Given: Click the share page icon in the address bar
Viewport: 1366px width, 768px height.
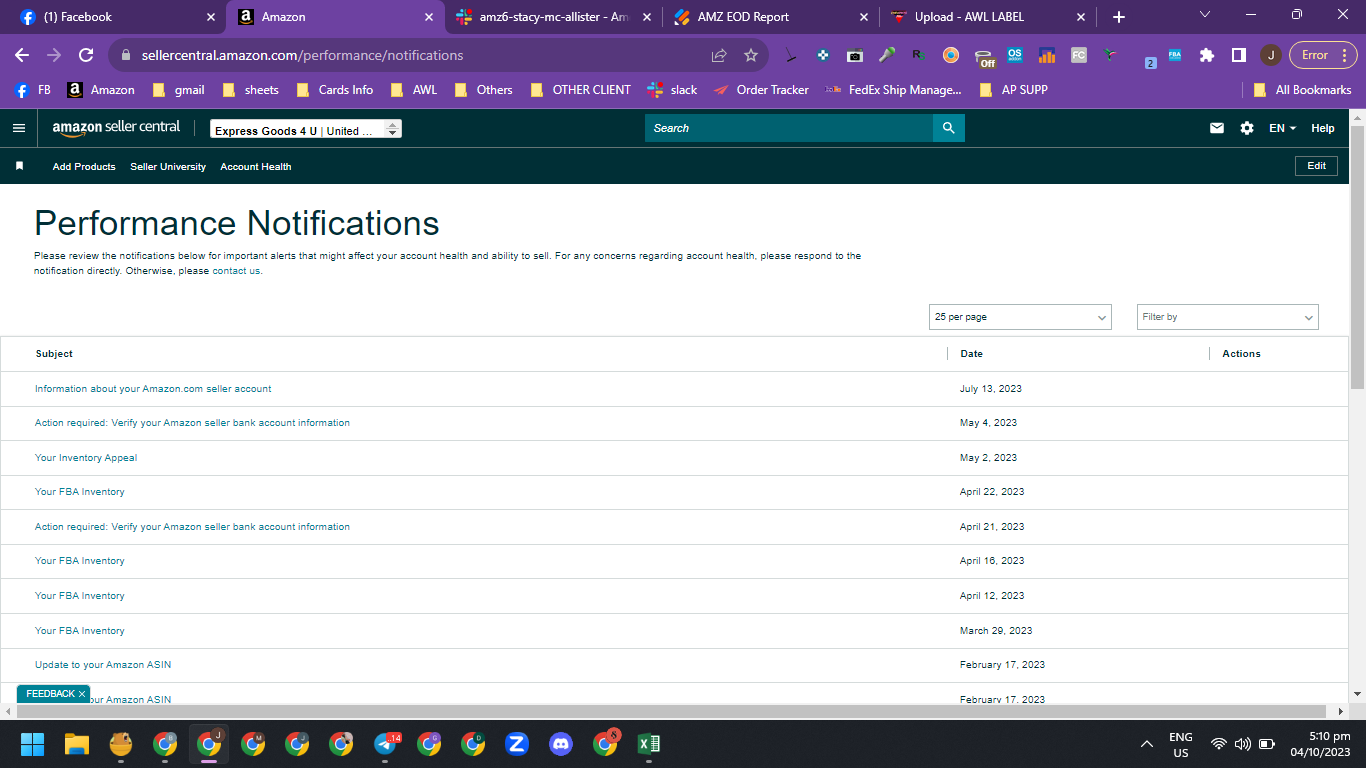Looking at the screenshot, I should pyautogui.click(x=719, y=55).
